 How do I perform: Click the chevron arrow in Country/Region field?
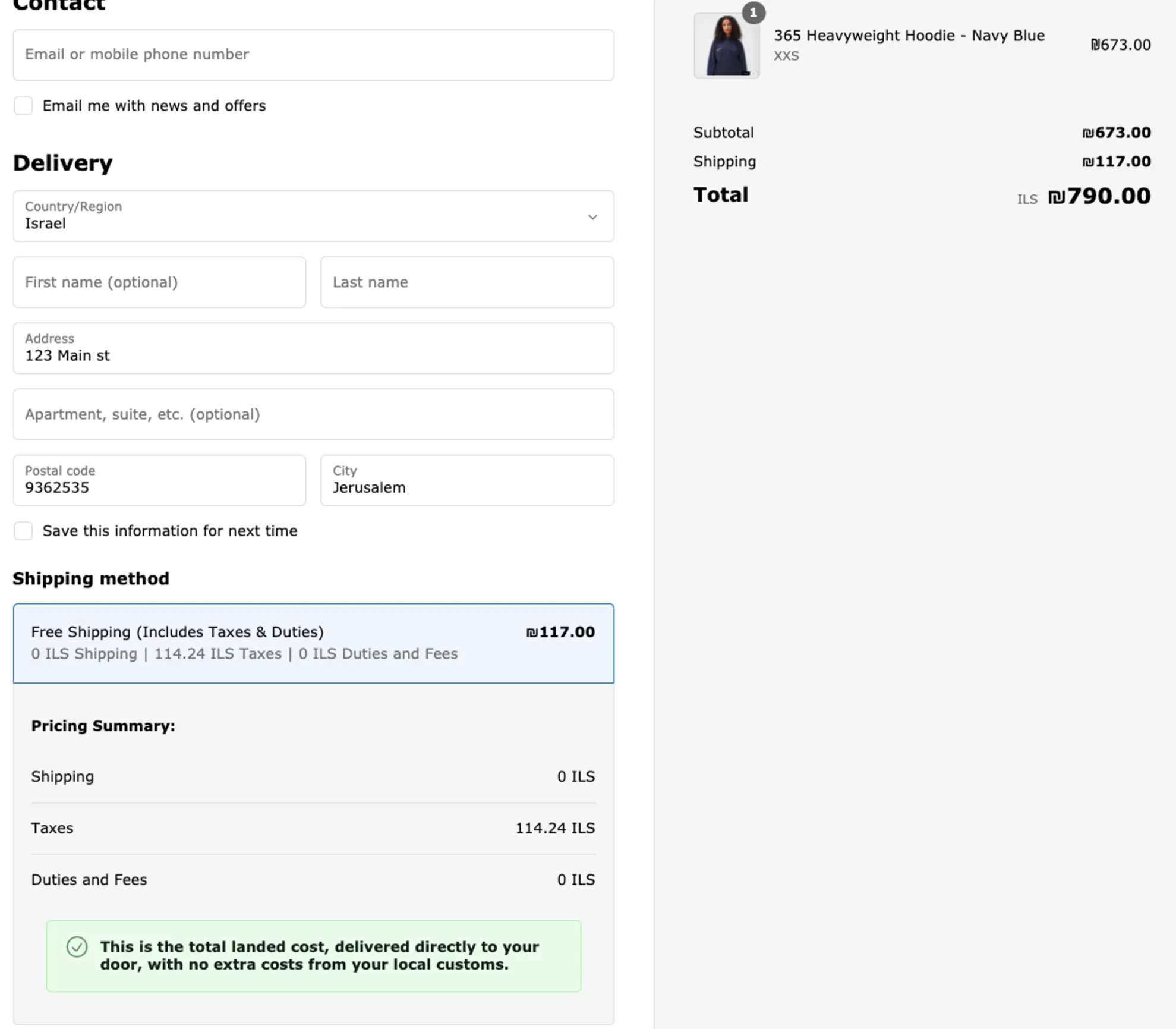pyautogui.click(x=592, y=217)
